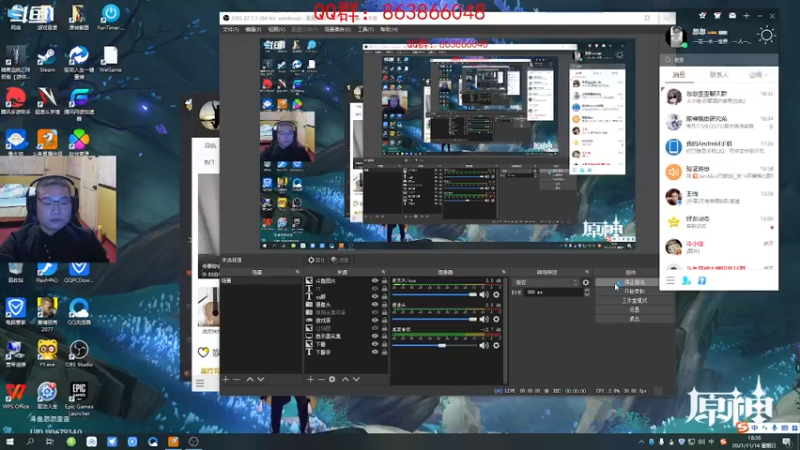This screenshot has height=450, width=800.
Task: Open 我的Android手机 chat in QQ
Action: 719,147
